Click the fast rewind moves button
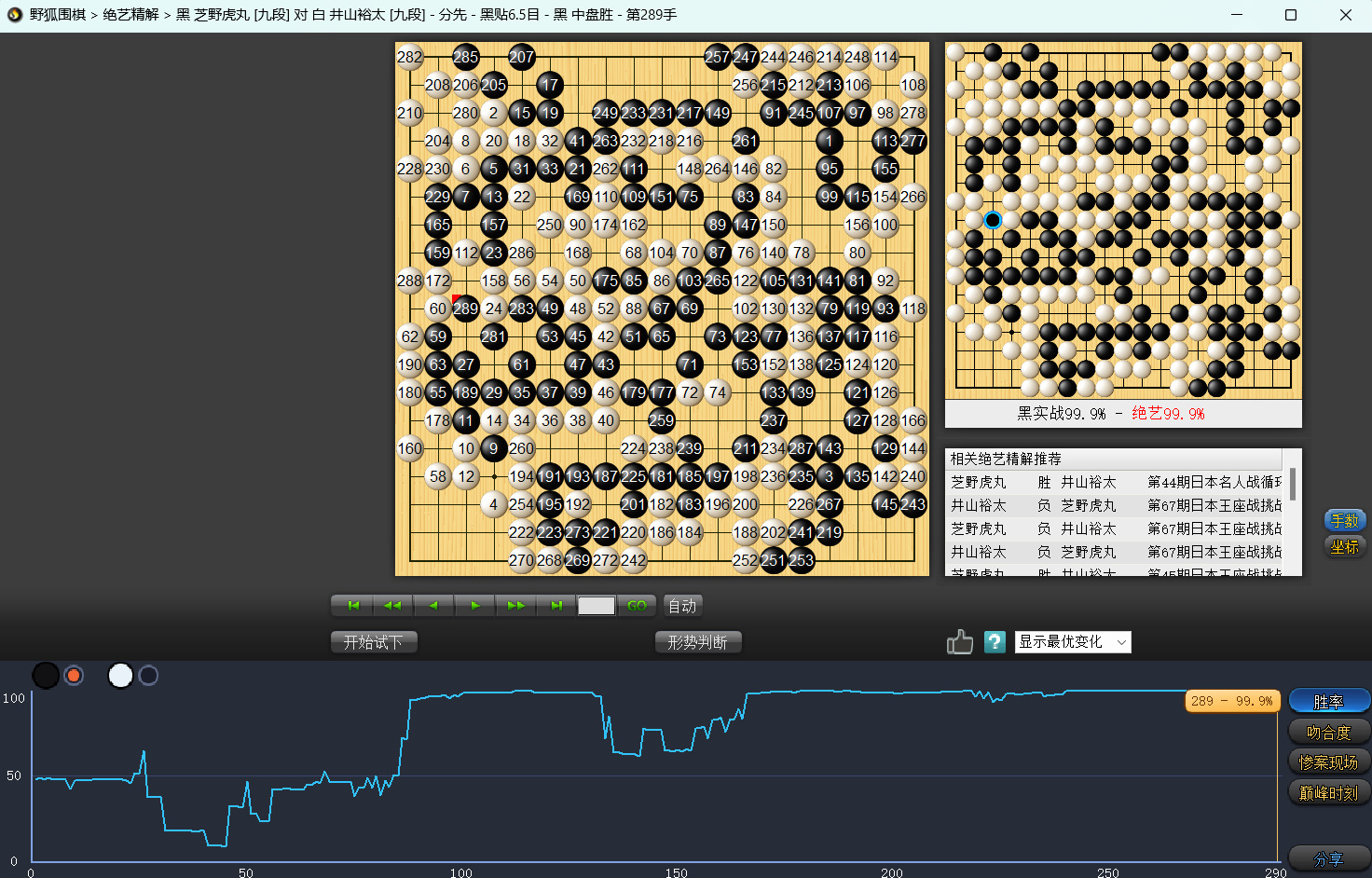 point(392,606)
